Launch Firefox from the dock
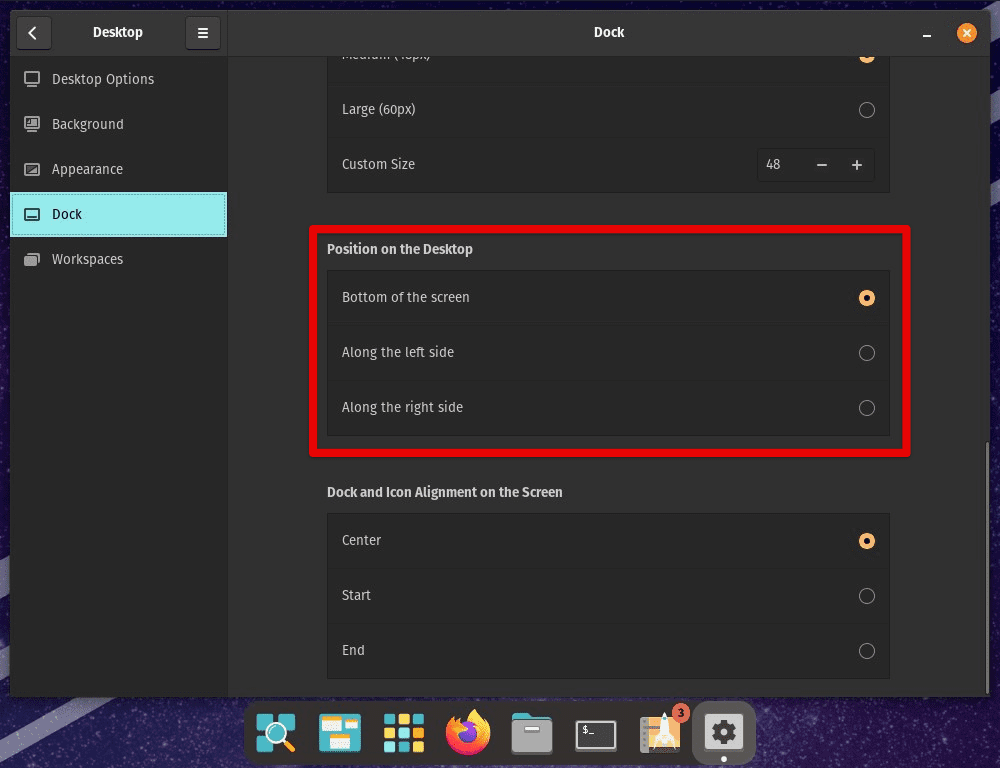 coord(468,733)
